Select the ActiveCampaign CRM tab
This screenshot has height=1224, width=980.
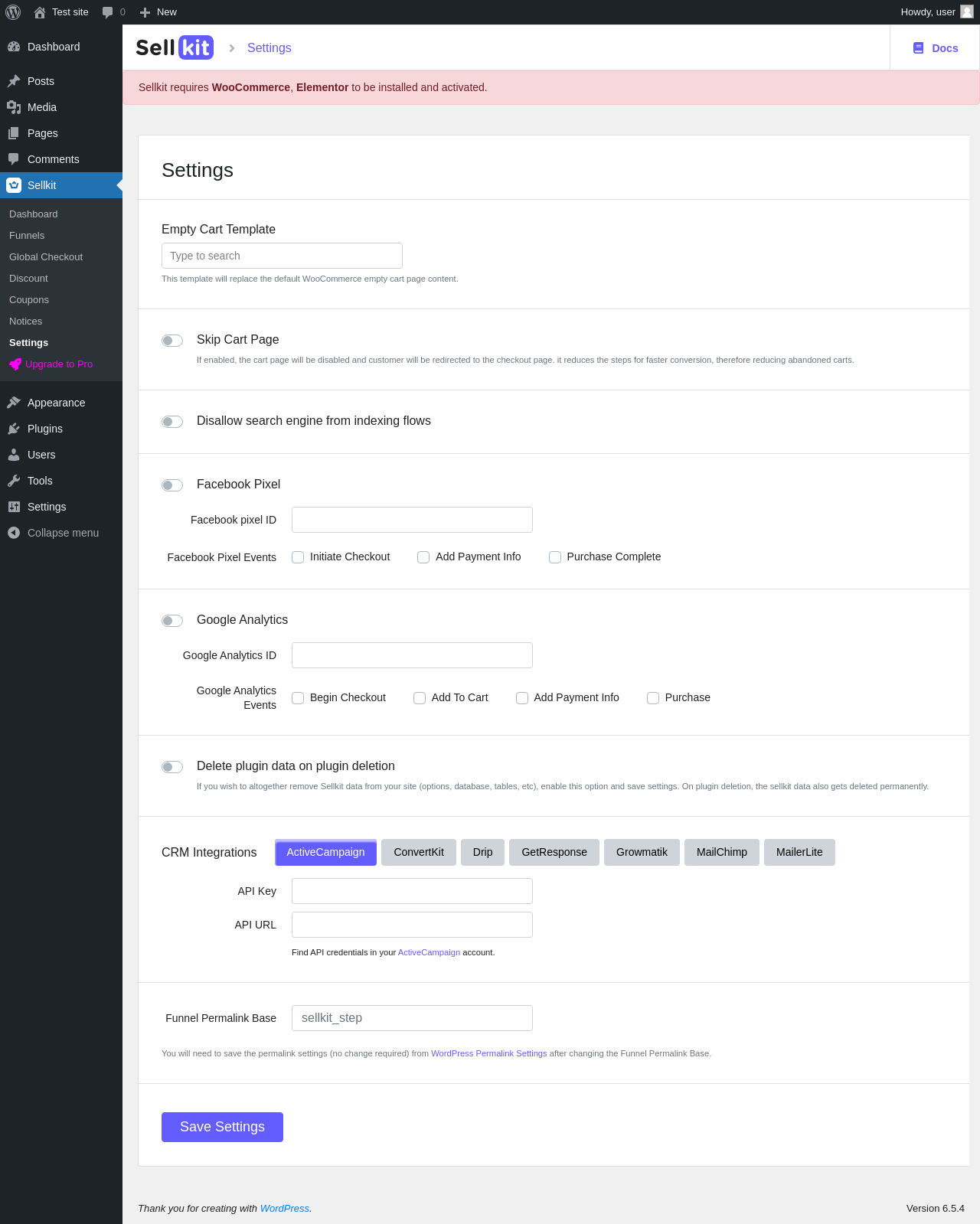point(325,852)
